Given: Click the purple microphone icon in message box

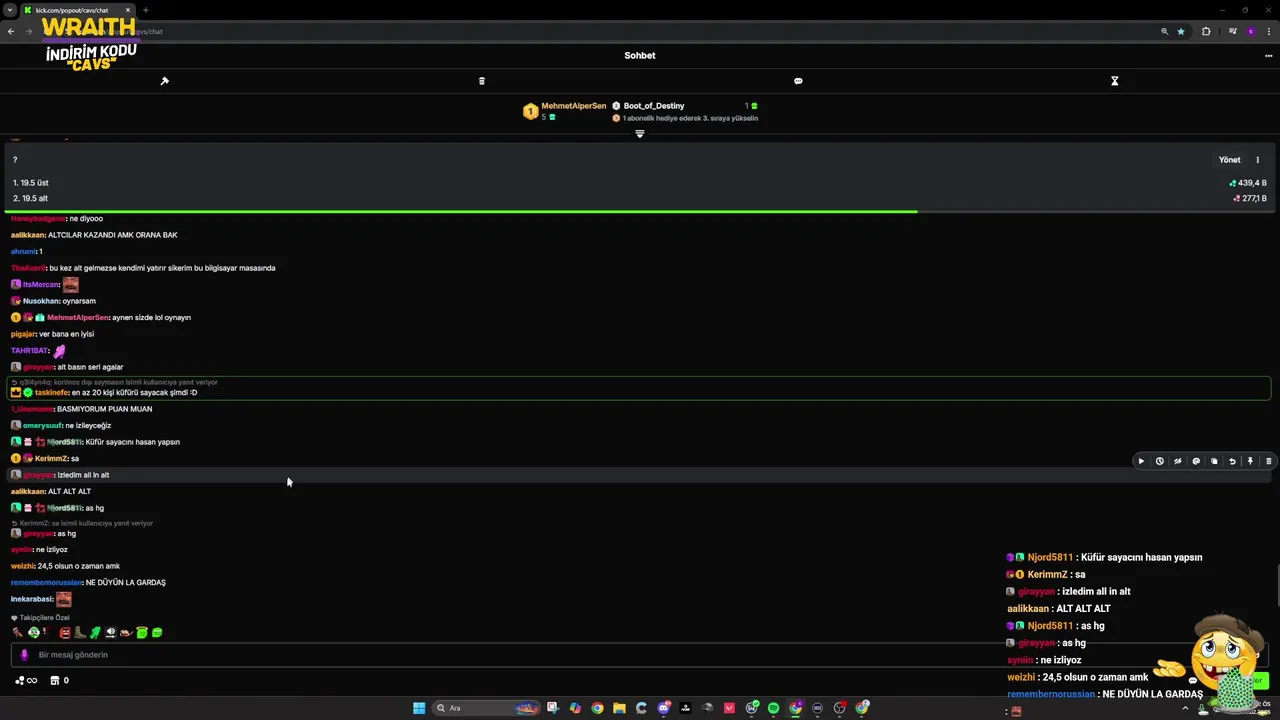Looking at the screenshot, I should pyautogui.click(x=25, y=655).
